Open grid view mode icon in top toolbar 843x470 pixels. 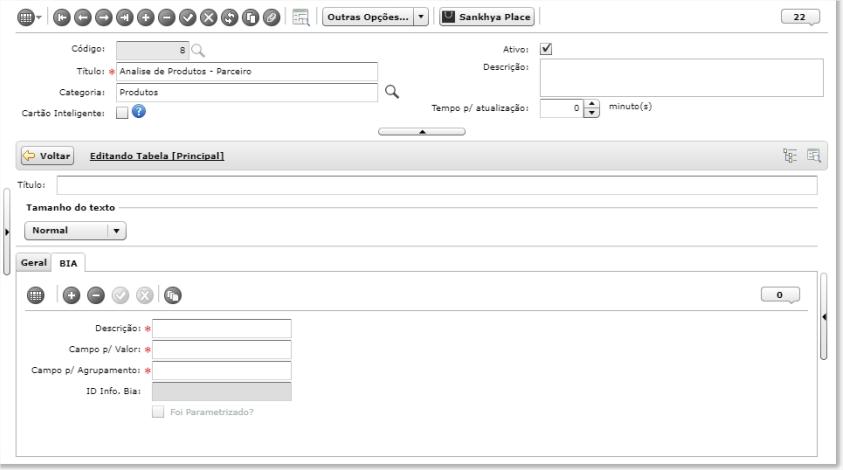point(25,17)
